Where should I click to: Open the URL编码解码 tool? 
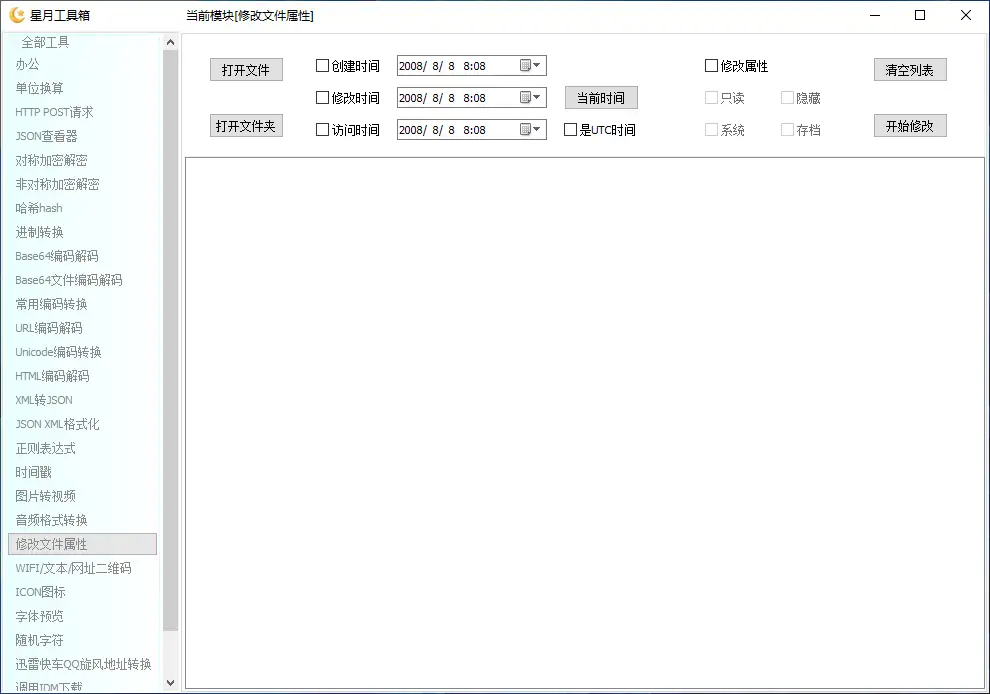pos(49,328)
